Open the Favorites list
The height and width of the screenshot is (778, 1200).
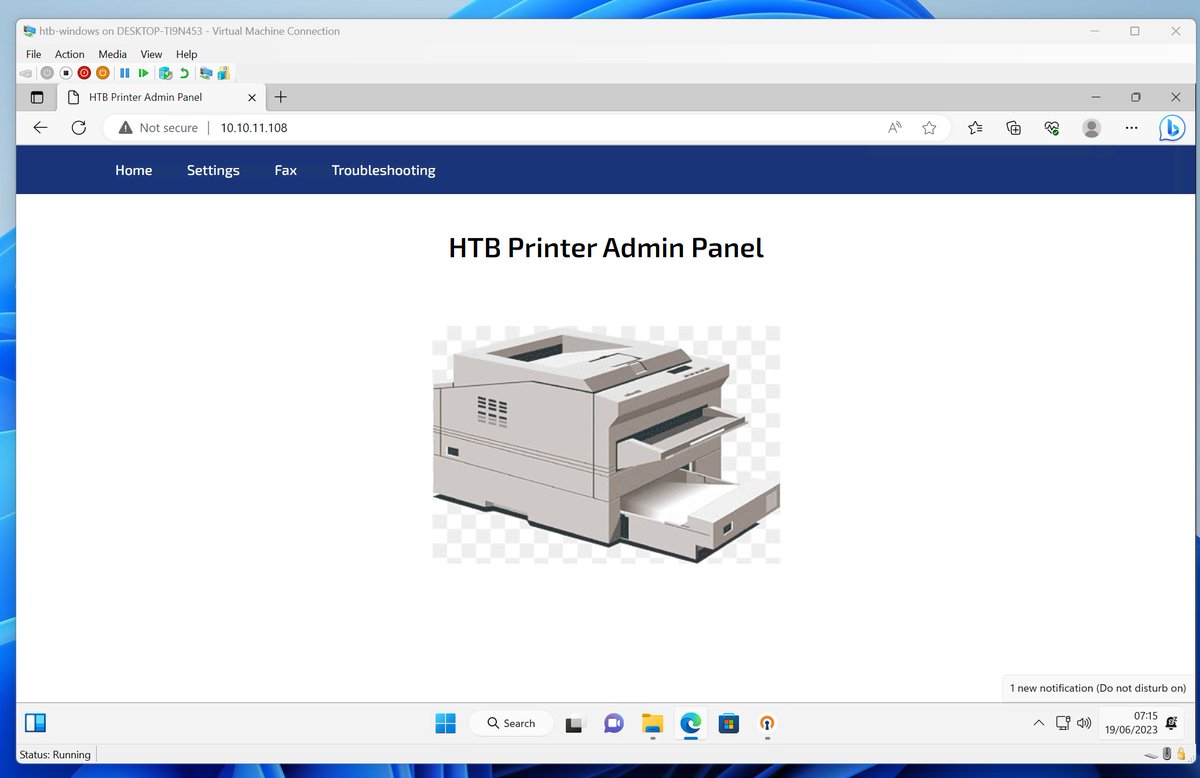coord(975,127)
